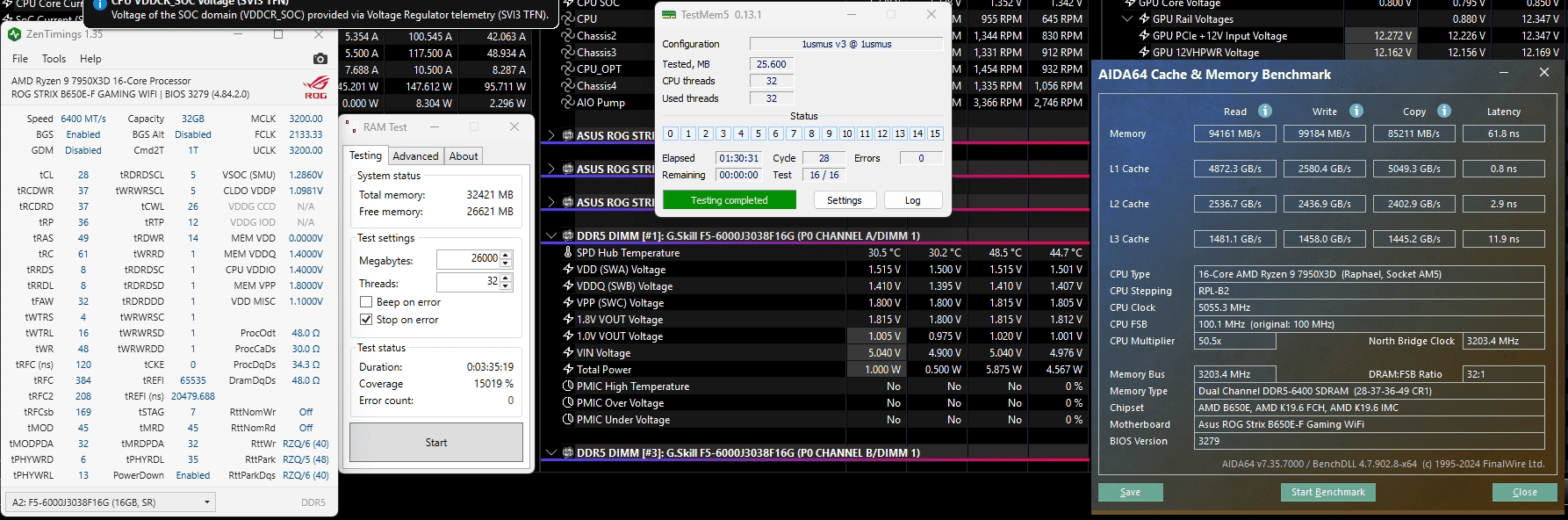The height and width of the screenshot is (520, 1568).
Task: Click DDR5 DIMM [#1] chip icon
Action: point(568,236)
